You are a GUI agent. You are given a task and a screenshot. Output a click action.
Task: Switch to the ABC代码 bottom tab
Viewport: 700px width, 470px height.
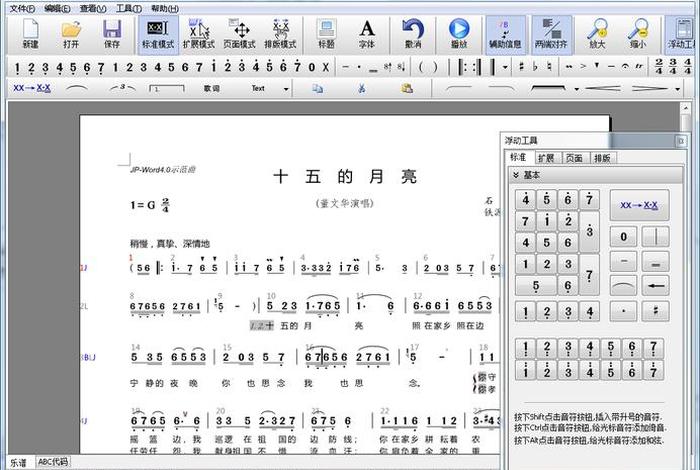tap(53, 462)
